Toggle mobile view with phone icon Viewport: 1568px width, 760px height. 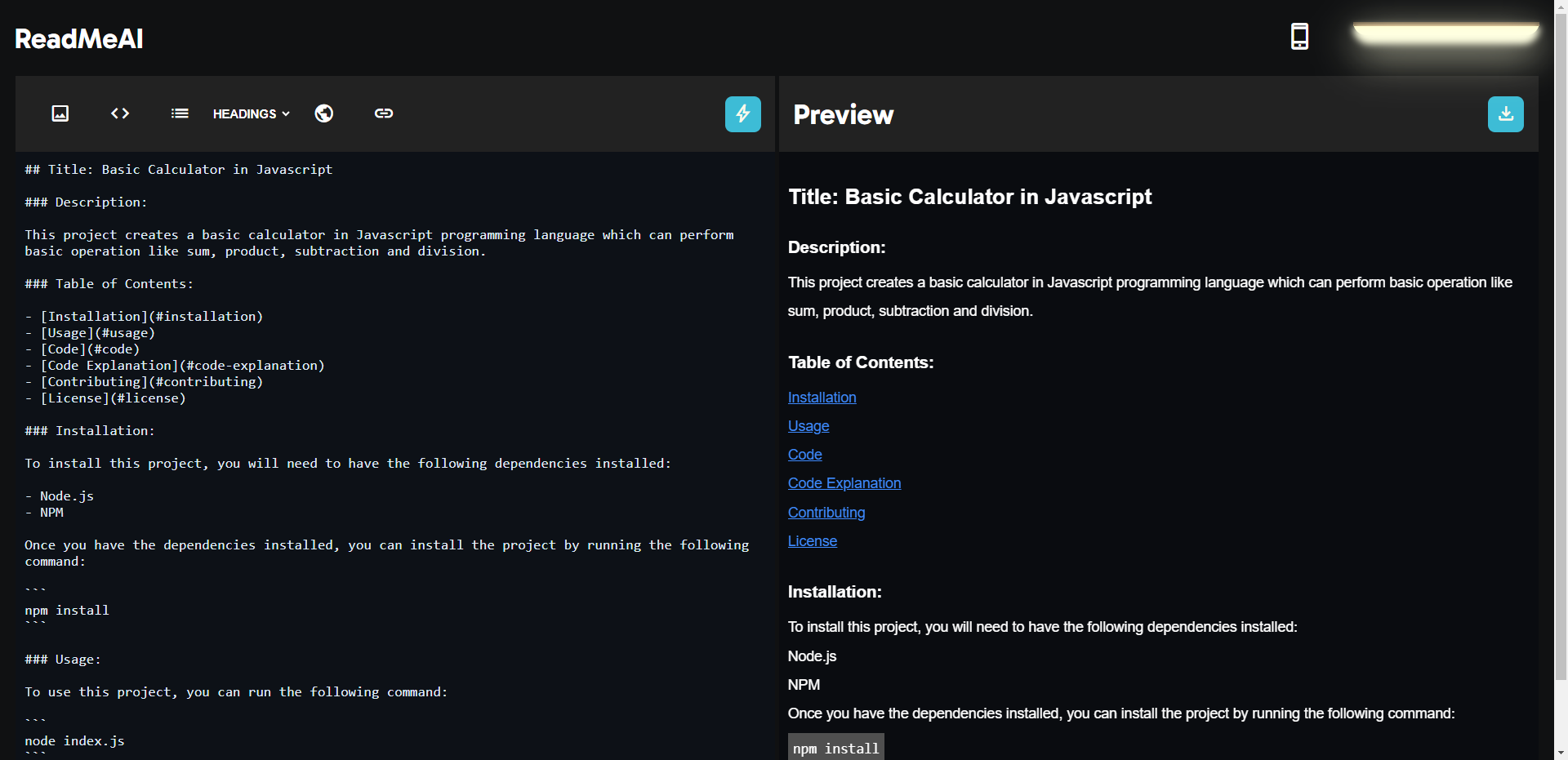[x=1299, y=37]
